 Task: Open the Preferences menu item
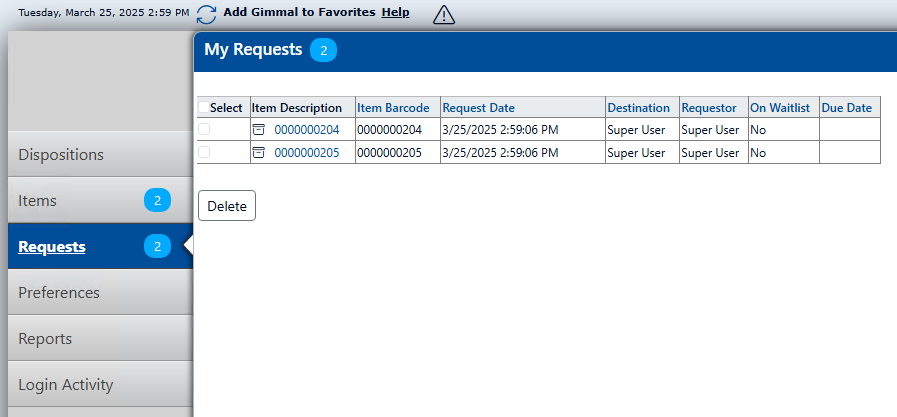(x=59, y=293)
